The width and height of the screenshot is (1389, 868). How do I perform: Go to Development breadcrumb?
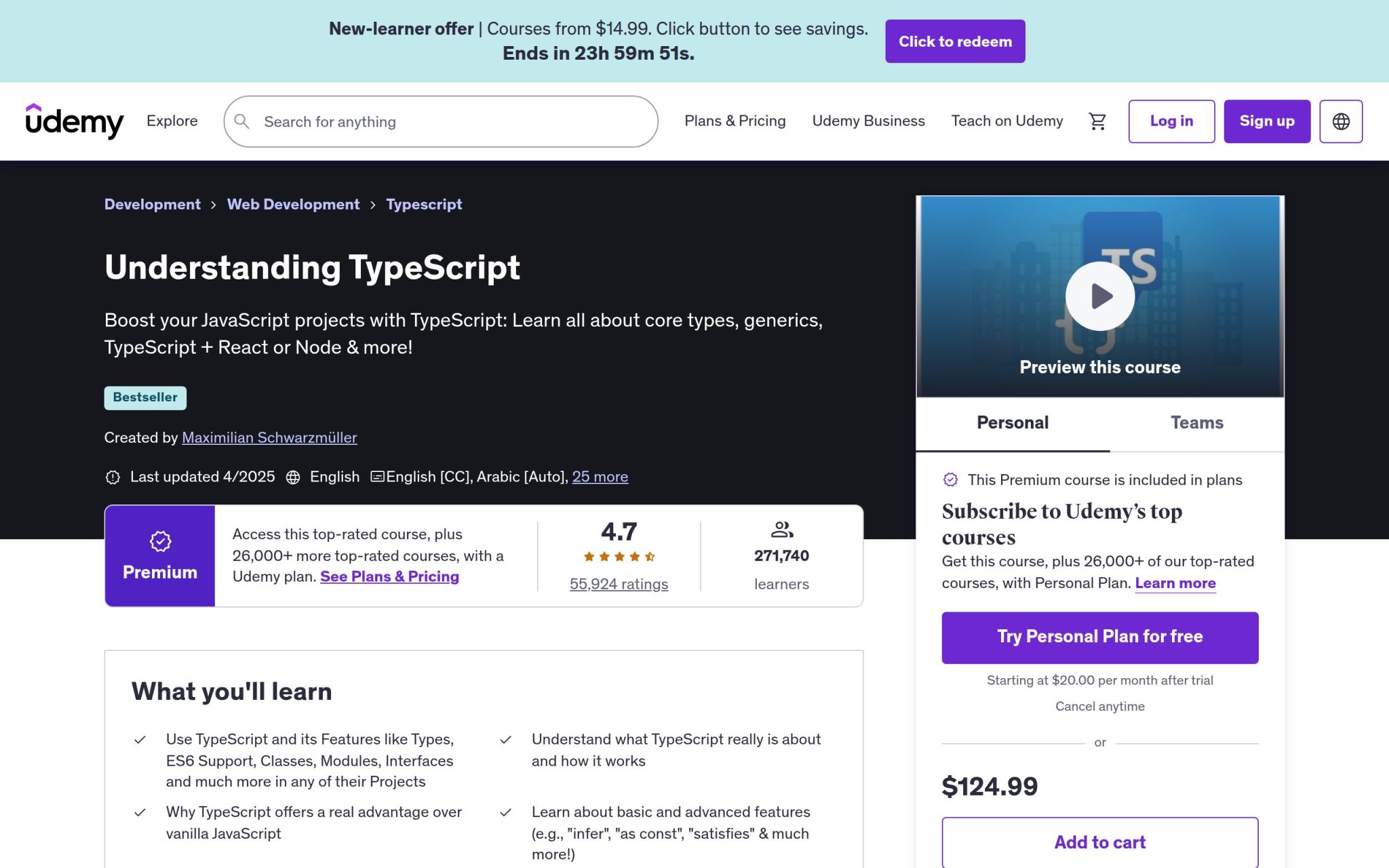tap(153, 204)
